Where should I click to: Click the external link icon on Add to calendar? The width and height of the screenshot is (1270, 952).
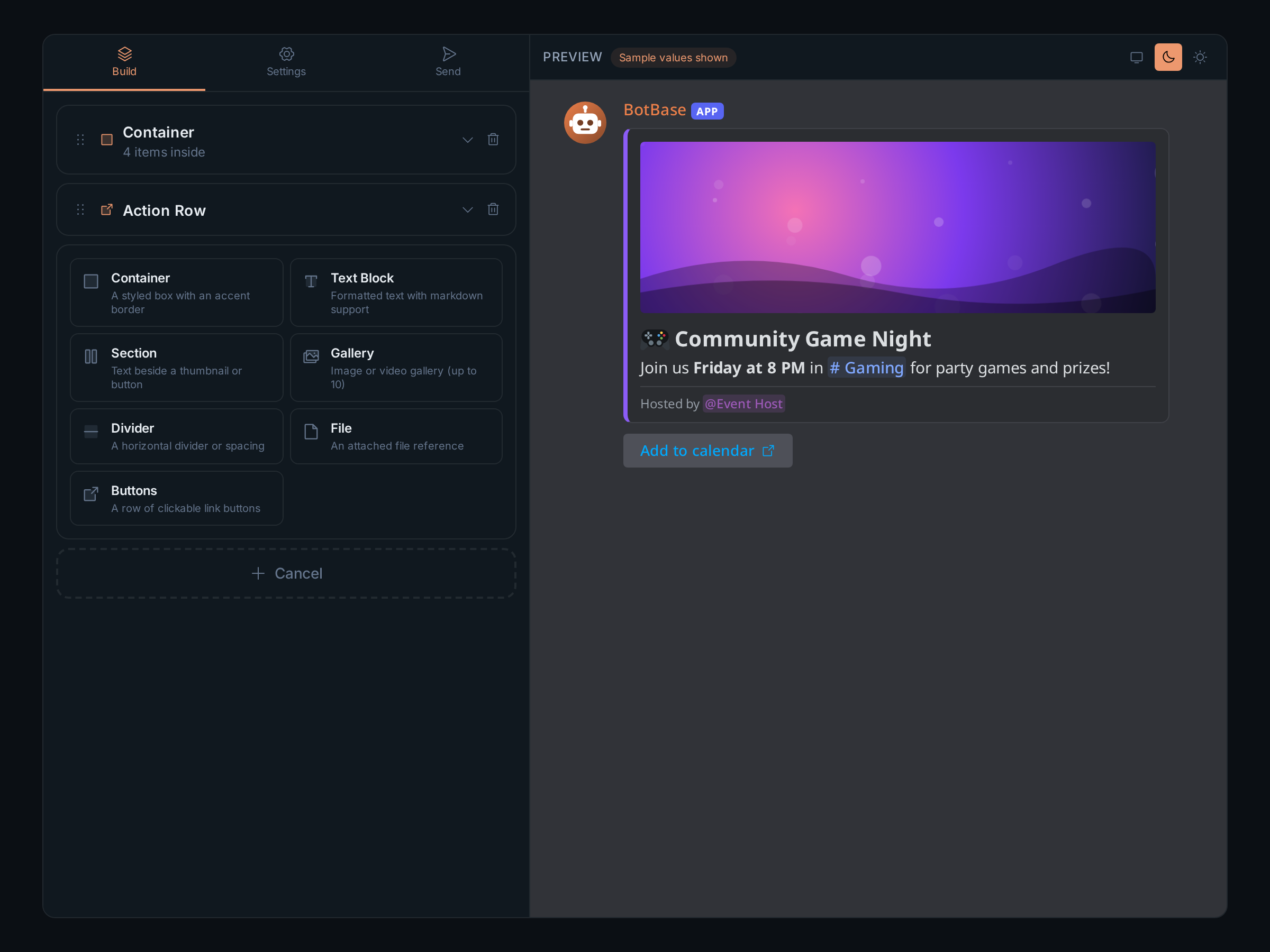tap(768, 451)
